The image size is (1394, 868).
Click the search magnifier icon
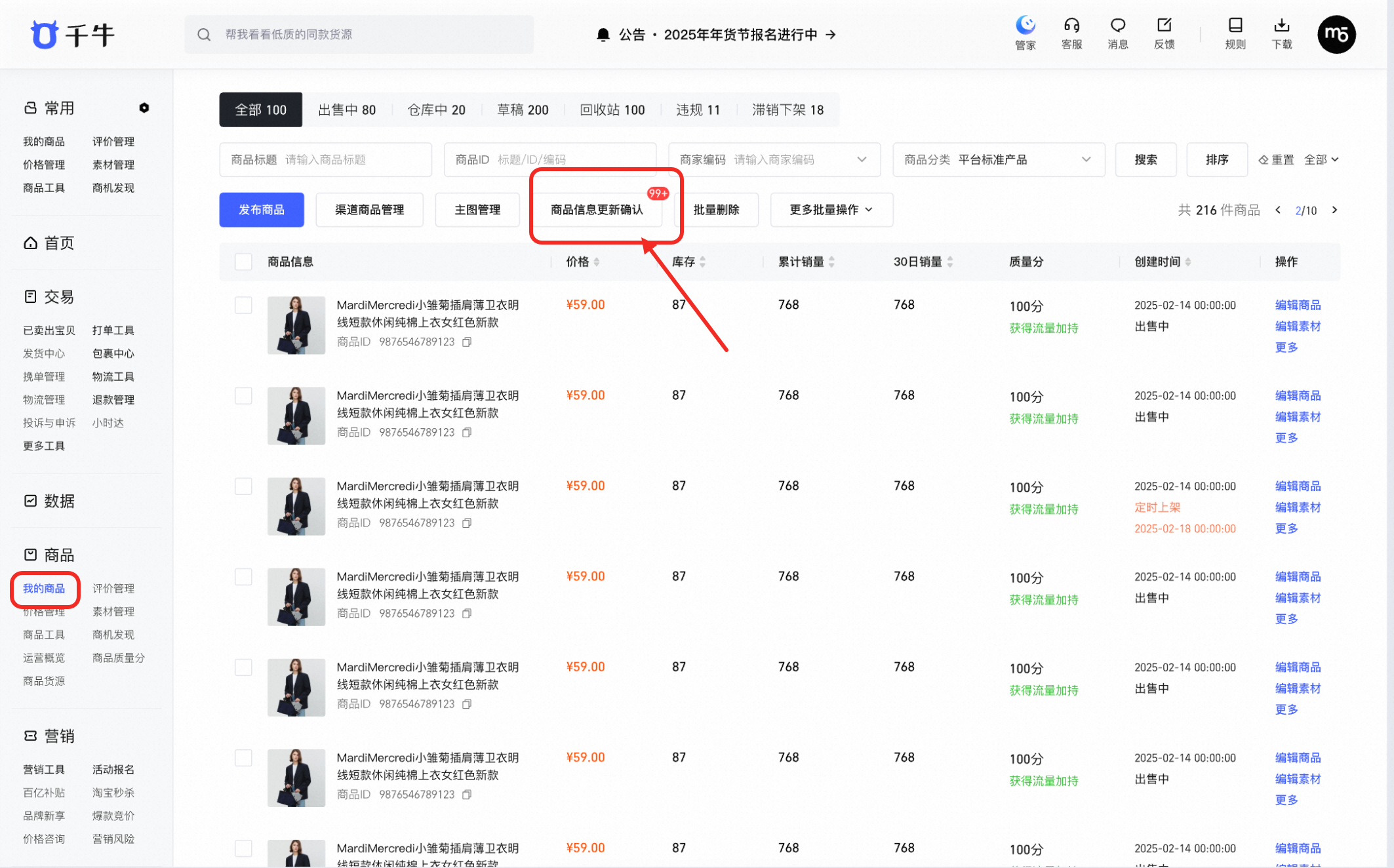204,35
